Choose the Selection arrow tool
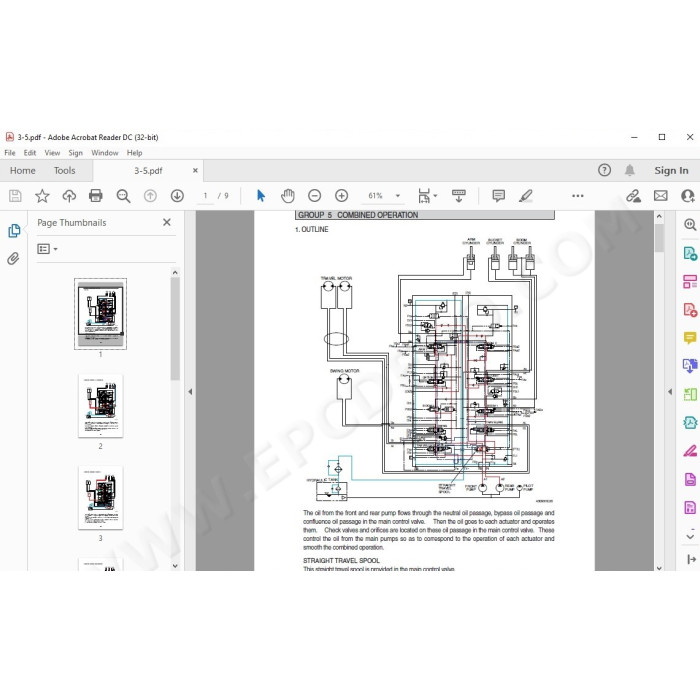 pos(261,196)
